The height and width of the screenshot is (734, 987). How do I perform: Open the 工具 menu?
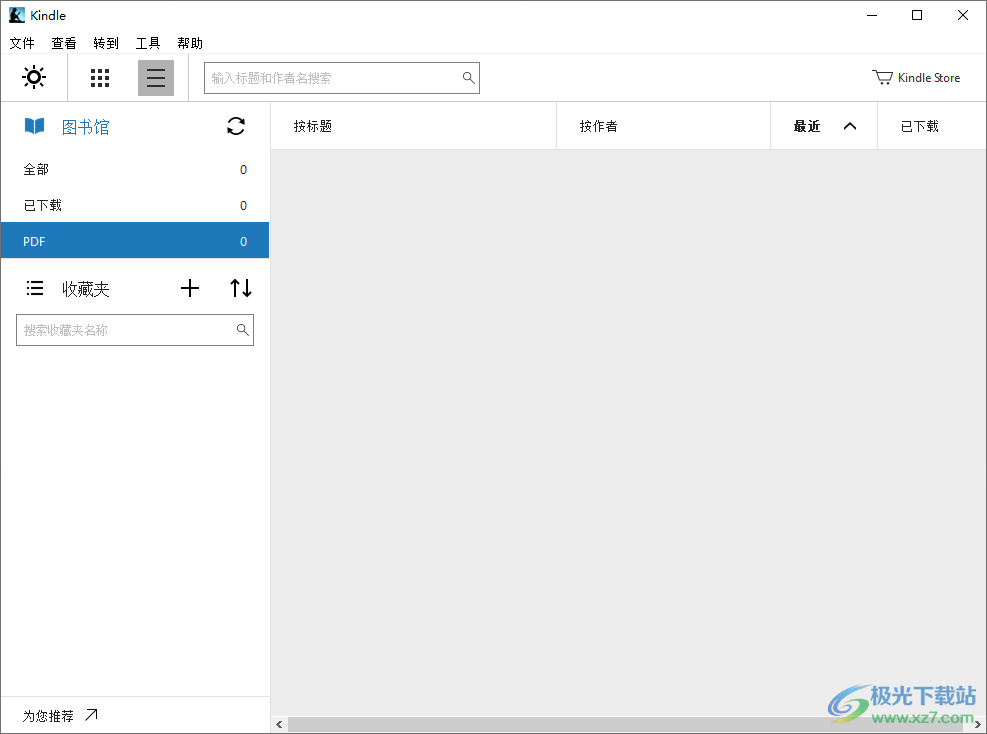coord(148,43)
